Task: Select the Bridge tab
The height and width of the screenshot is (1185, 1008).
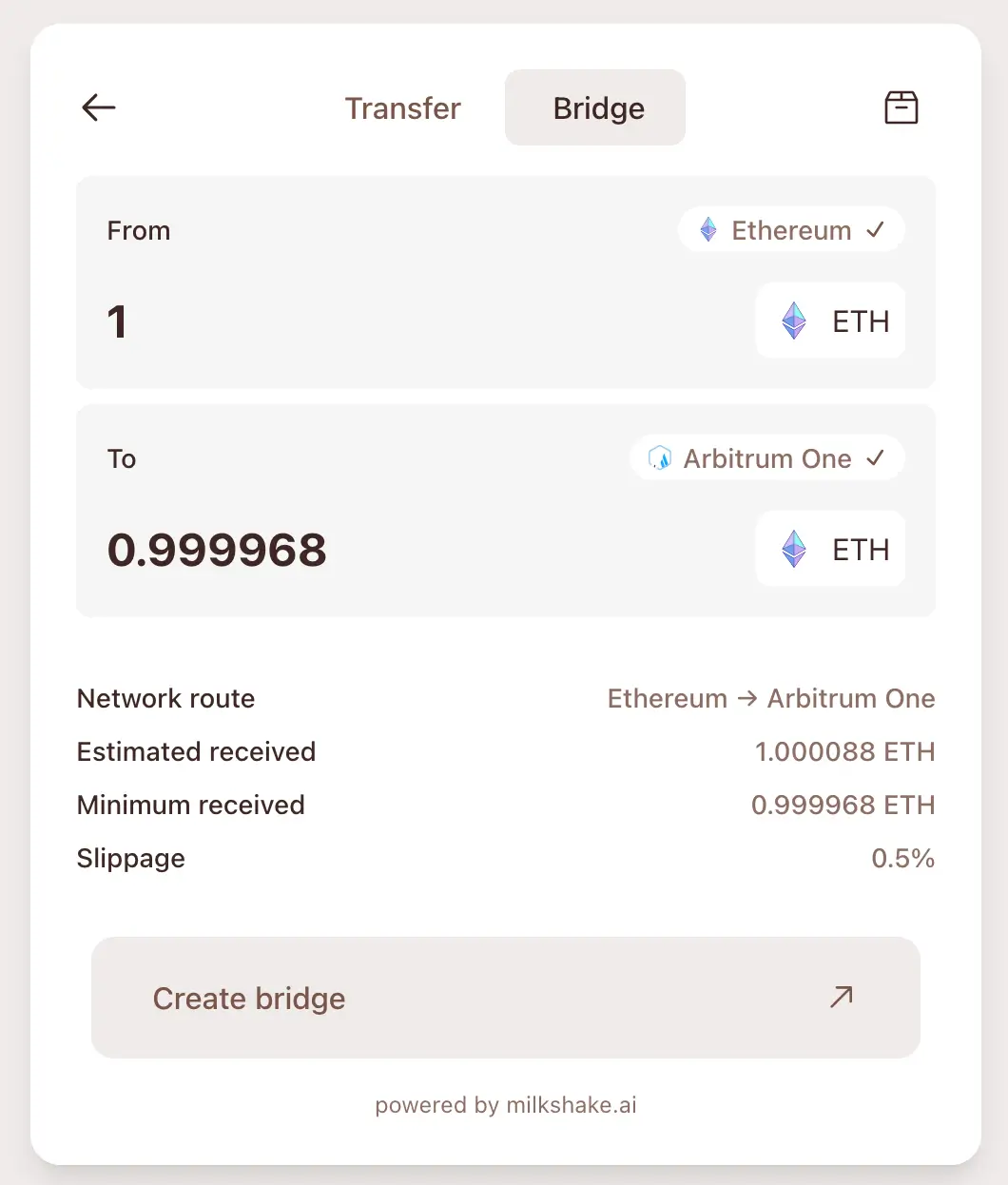Action: click(595, 108)
